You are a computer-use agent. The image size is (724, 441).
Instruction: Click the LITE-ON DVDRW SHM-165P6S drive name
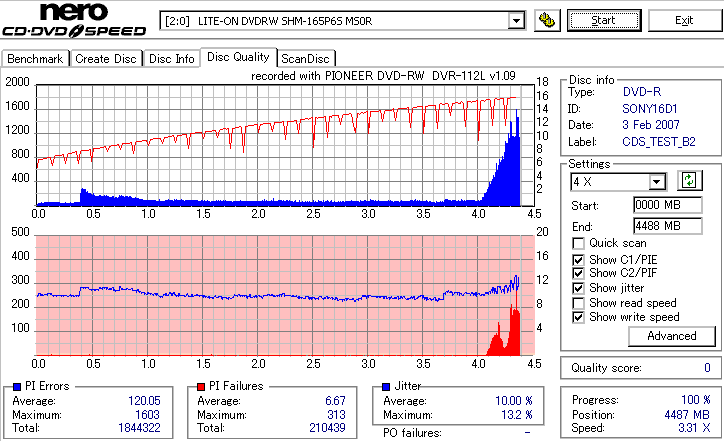285,21
